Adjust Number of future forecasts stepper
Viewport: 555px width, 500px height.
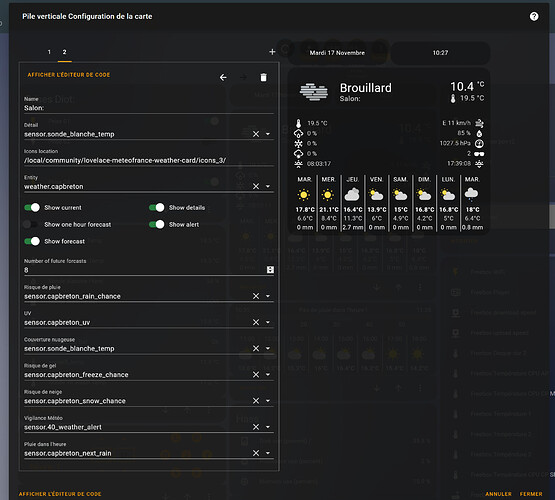(270, 270)
